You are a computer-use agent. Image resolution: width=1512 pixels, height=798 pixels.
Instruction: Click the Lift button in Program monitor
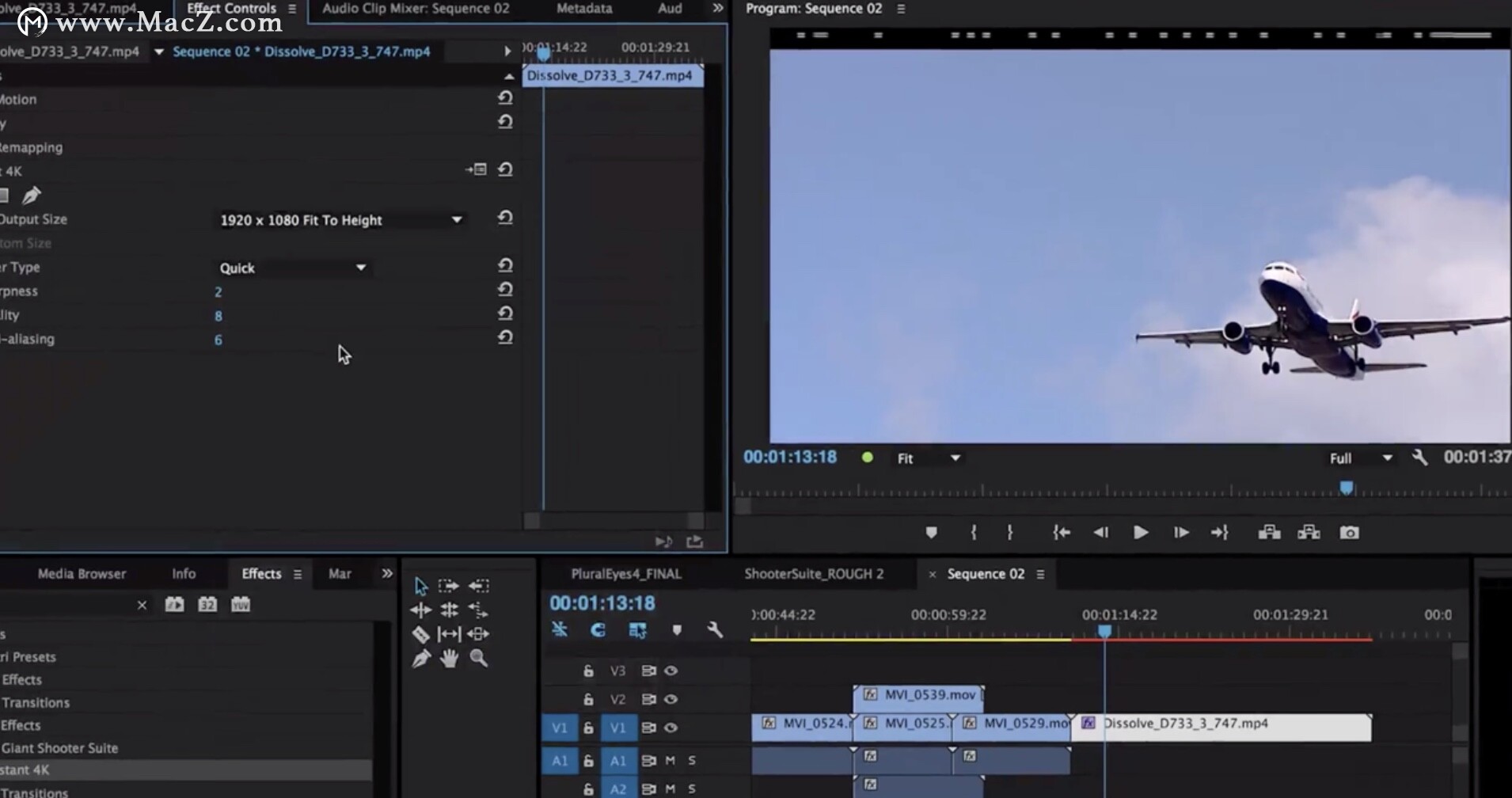pyautogui.click(x=1269, y=533)
